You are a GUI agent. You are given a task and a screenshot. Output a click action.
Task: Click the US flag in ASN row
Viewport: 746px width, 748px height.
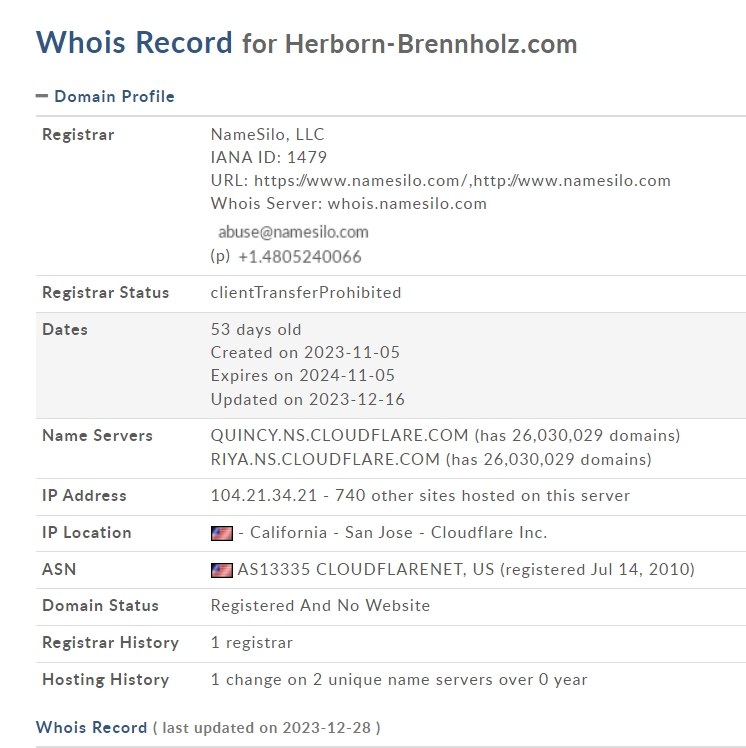[222, 570]
